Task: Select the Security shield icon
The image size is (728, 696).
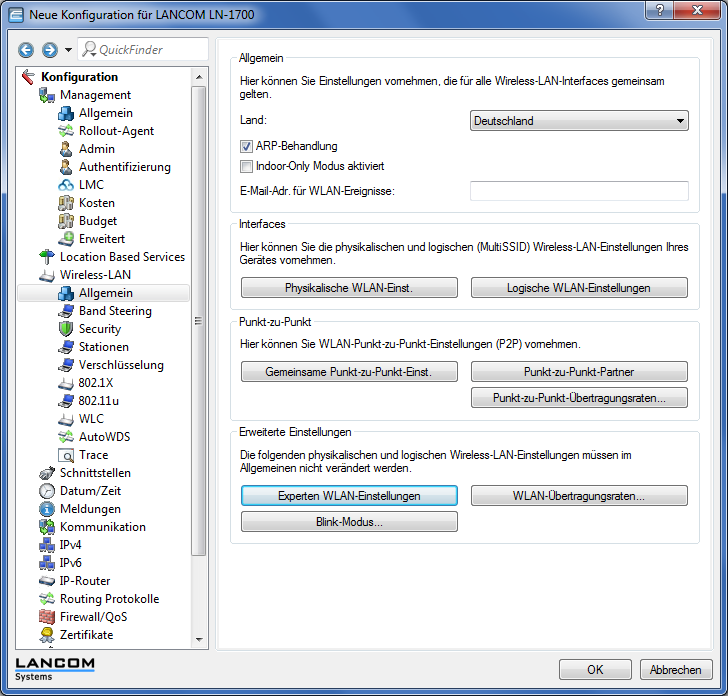Action: tap(66, 329)
